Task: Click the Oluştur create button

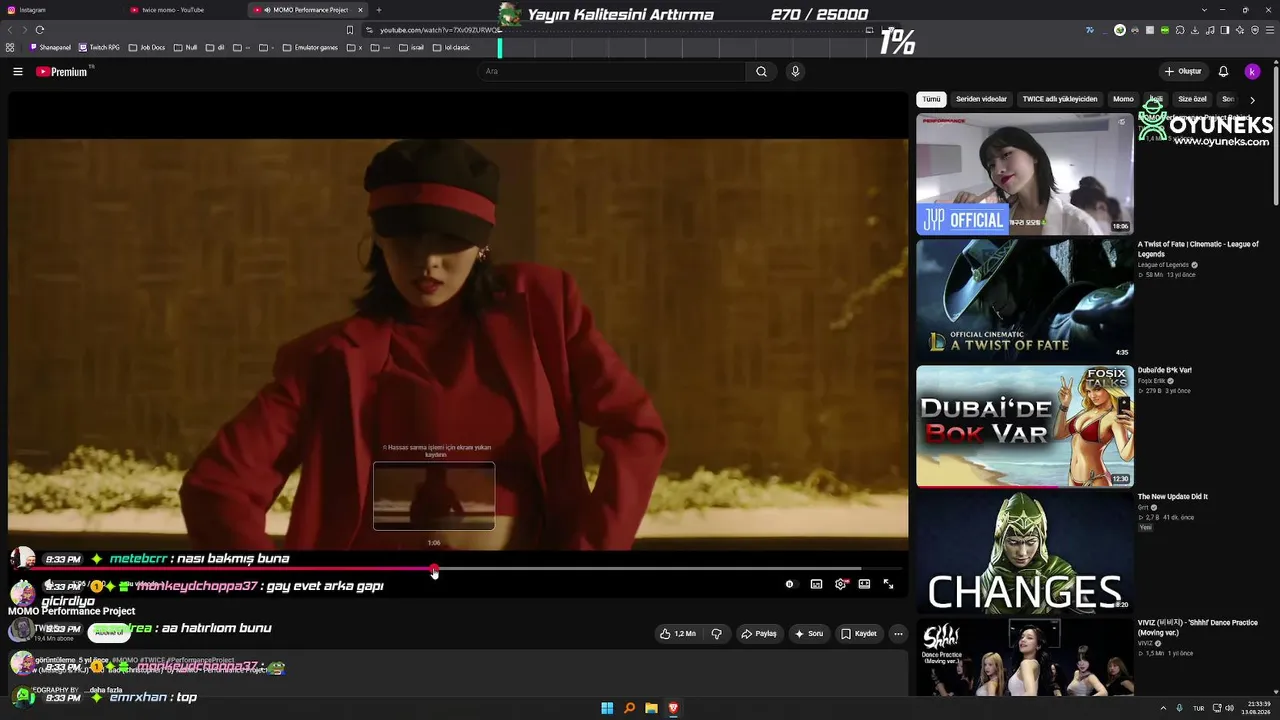Action: pyautogui.click(x=1182, y=71)
